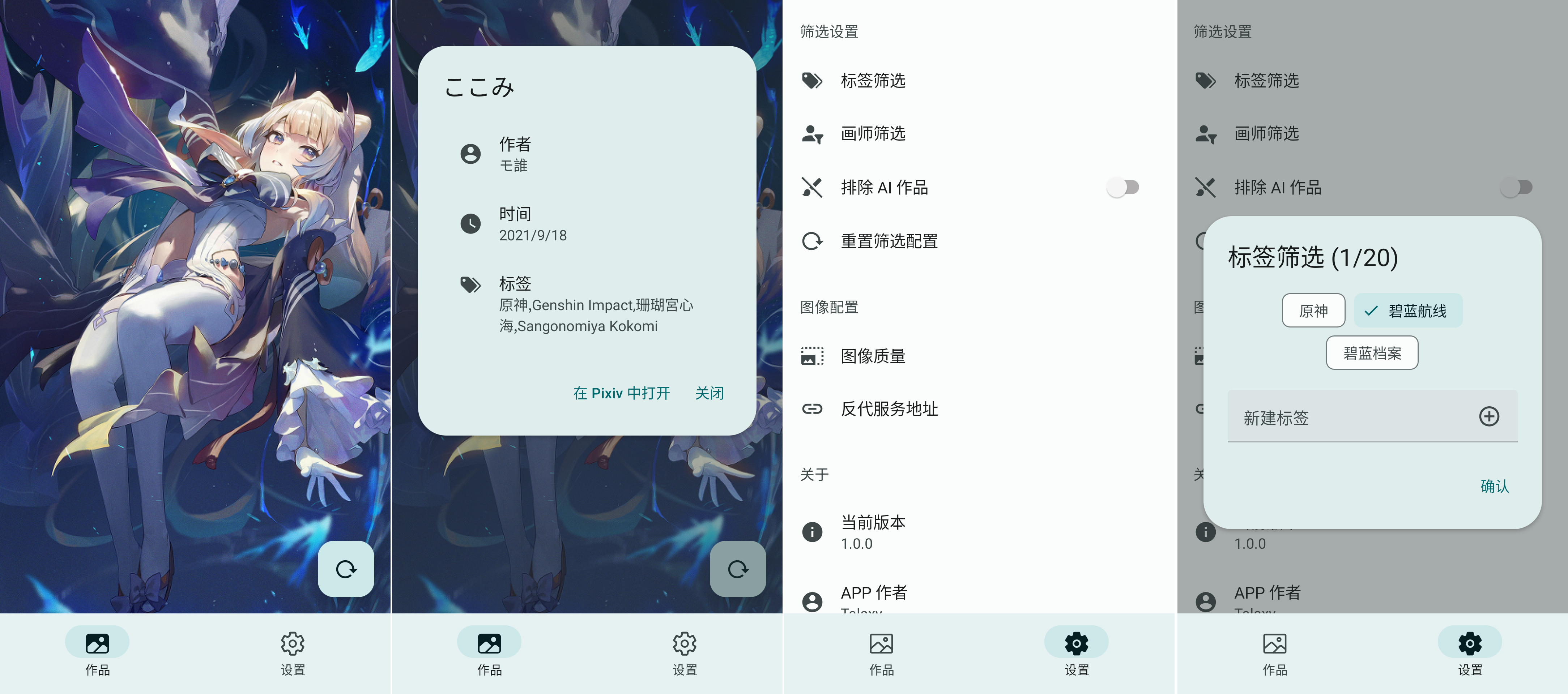Select the 原神 tag chip
This screenshot has width=1568, height=694.
point(1313,311)
